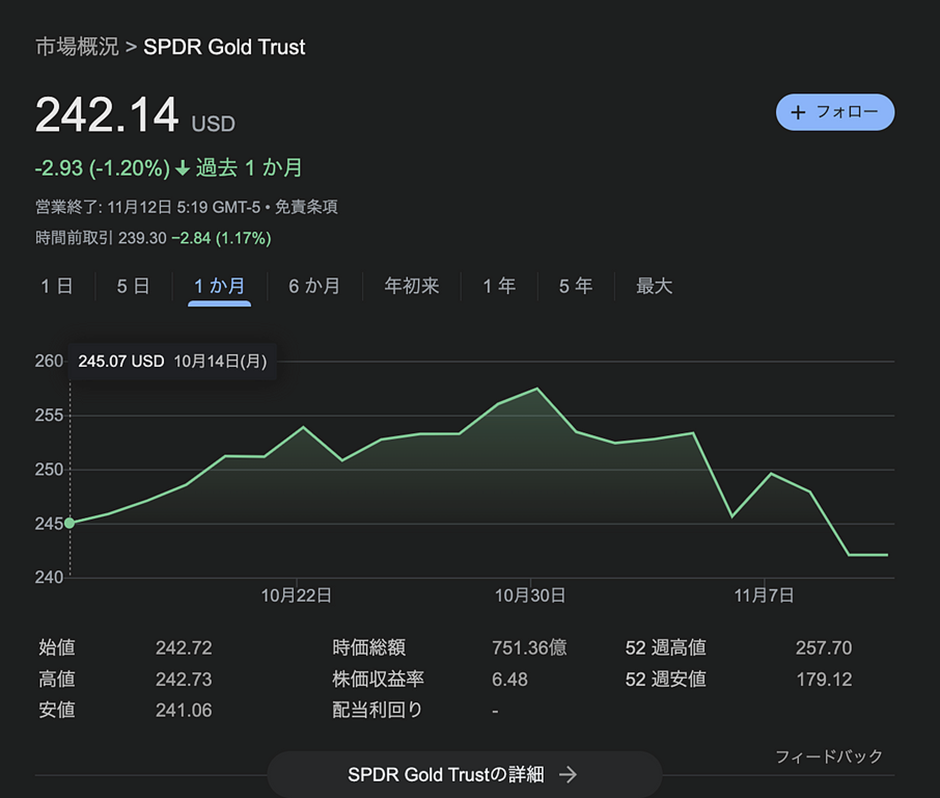Click the 配当利回り label

(x=378, y=710)
